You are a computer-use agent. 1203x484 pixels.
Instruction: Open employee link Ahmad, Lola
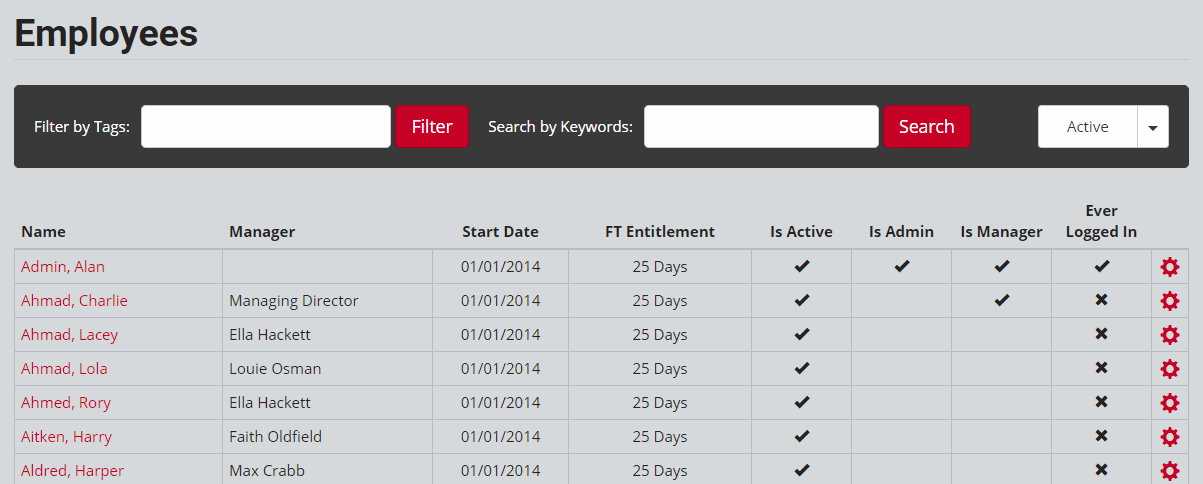pyautogui.click(x=64, y=369)
